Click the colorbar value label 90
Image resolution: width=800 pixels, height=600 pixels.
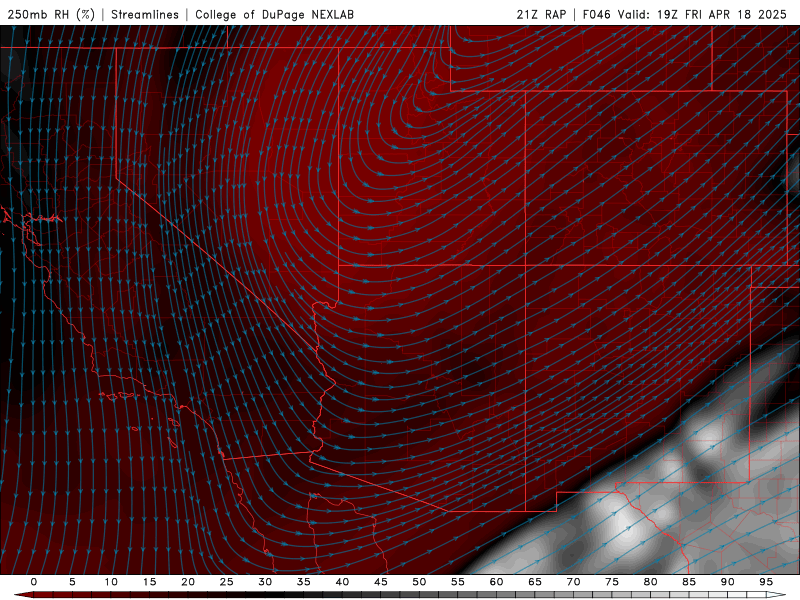point(727,582)
